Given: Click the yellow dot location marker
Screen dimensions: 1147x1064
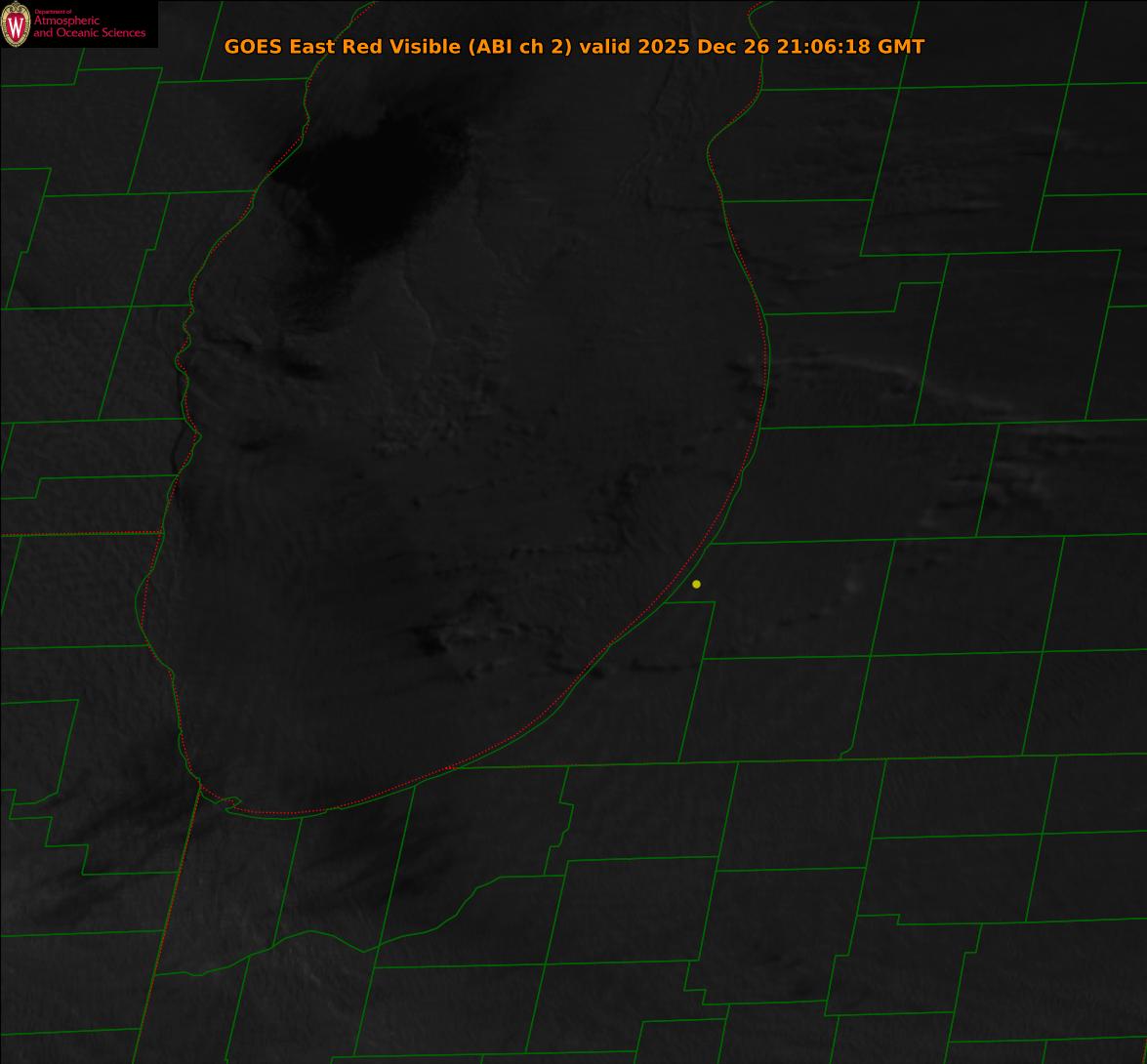Looking at the screenshot, I should pyautogui.click(x=696, y=584).
